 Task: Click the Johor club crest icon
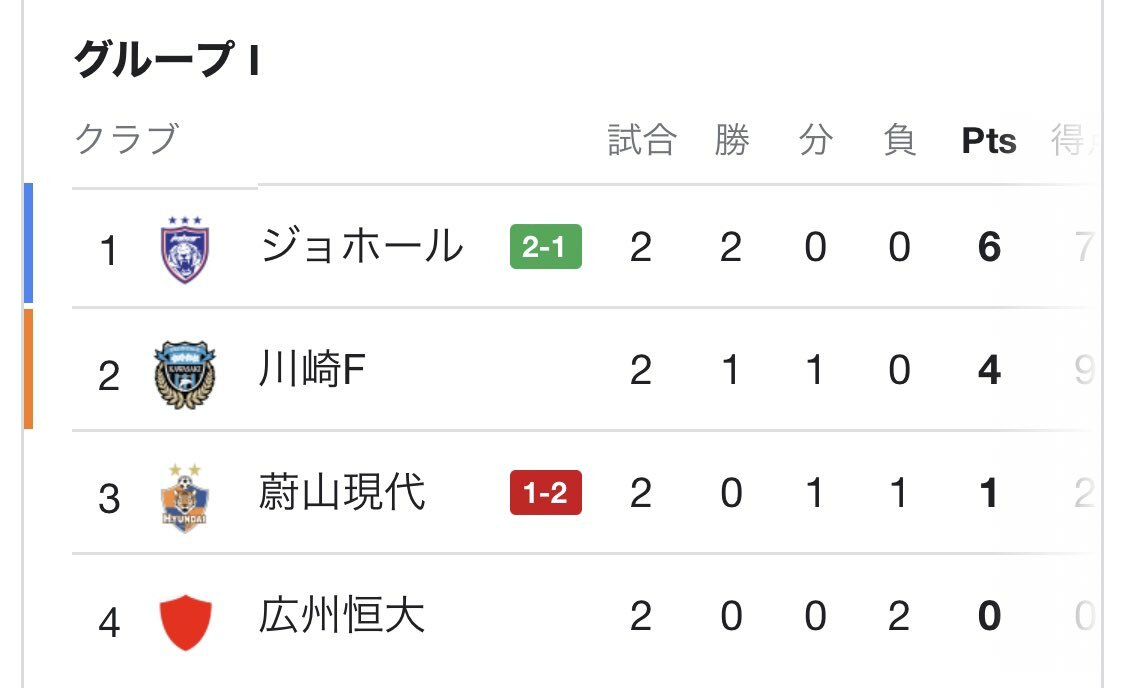(x=184, y=250)
